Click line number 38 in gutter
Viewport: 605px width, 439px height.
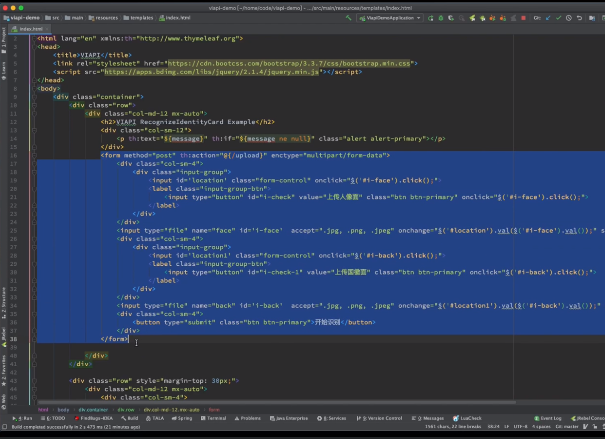(14, 339)
